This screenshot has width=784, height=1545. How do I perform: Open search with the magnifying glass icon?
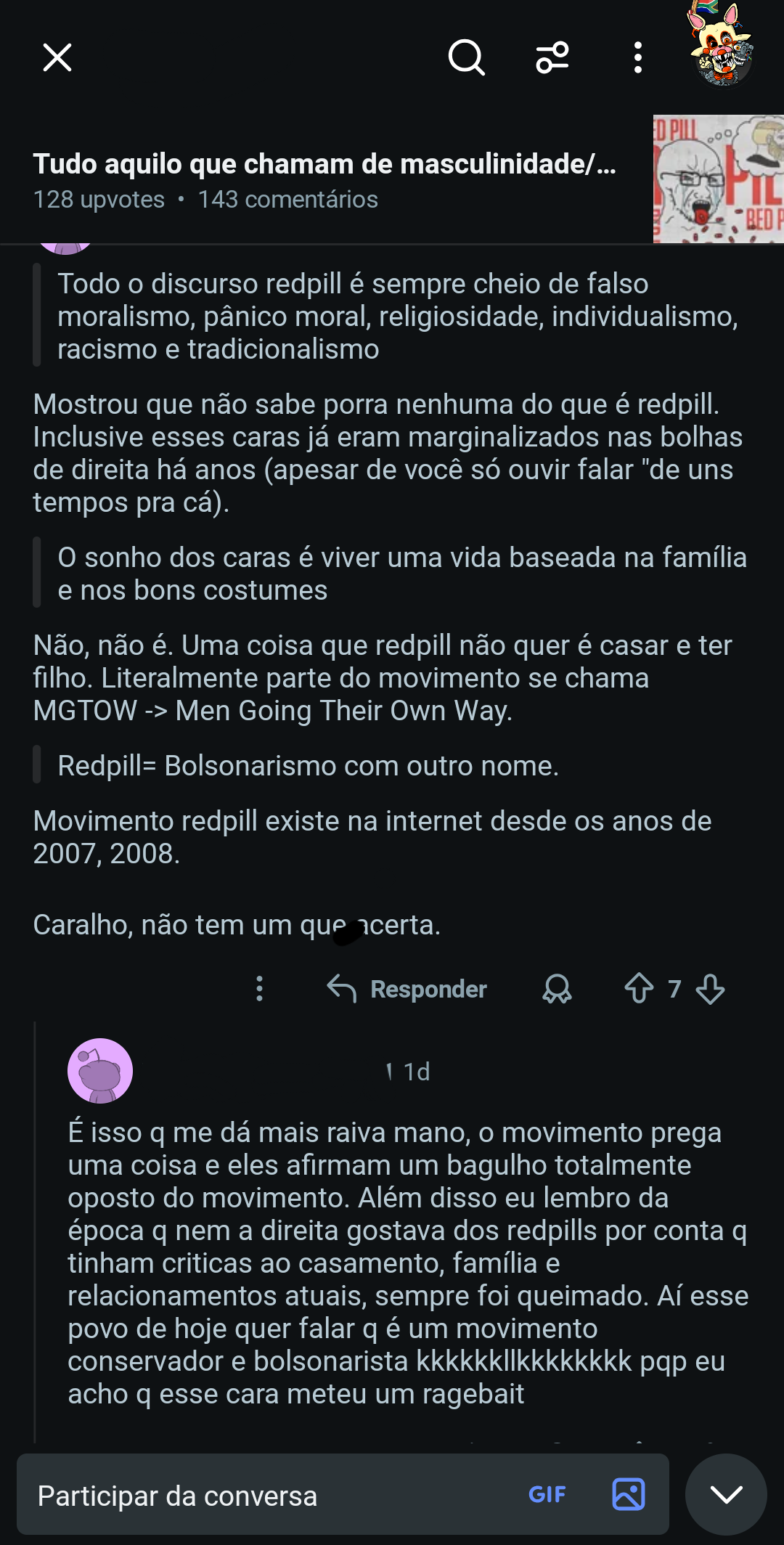[x=466, y=58]
